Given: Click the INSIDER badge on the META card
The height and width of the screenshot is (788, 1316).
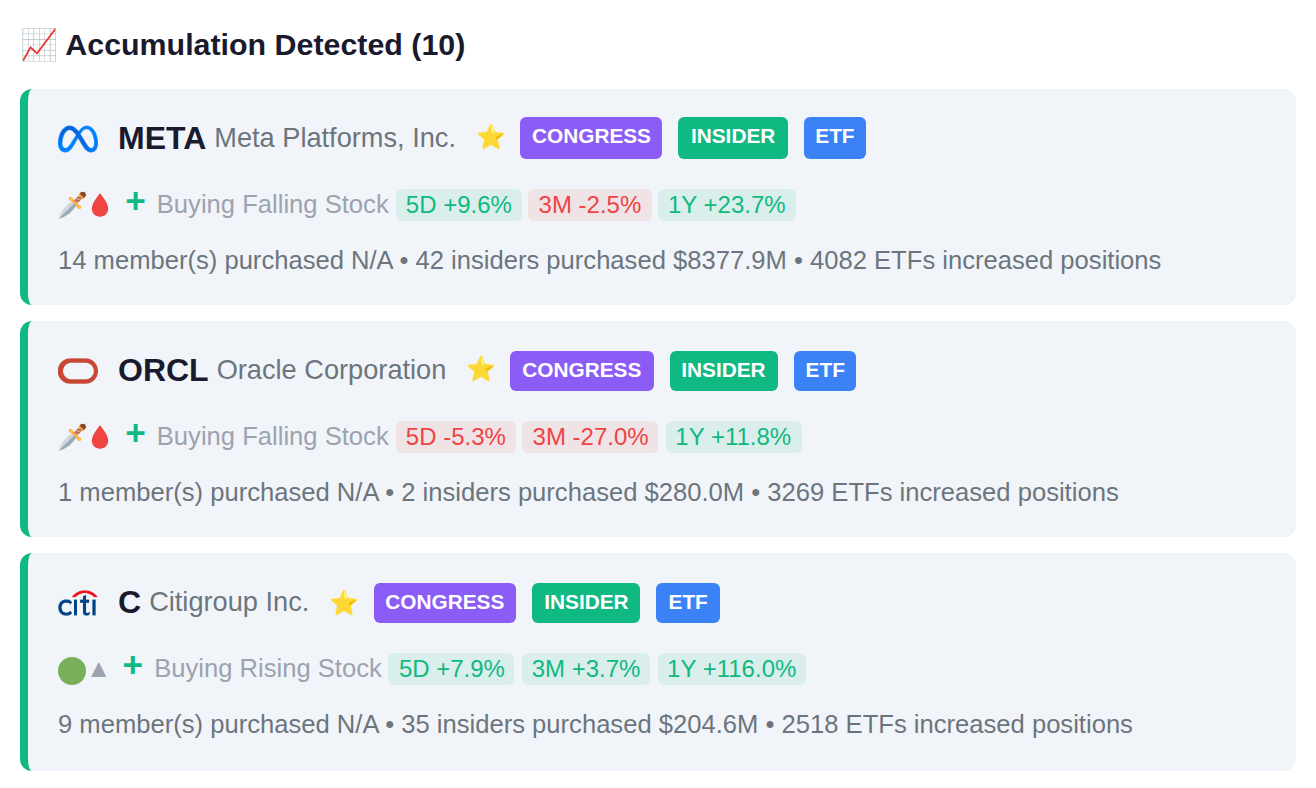Looking at the screenshot, I should 733,138.
